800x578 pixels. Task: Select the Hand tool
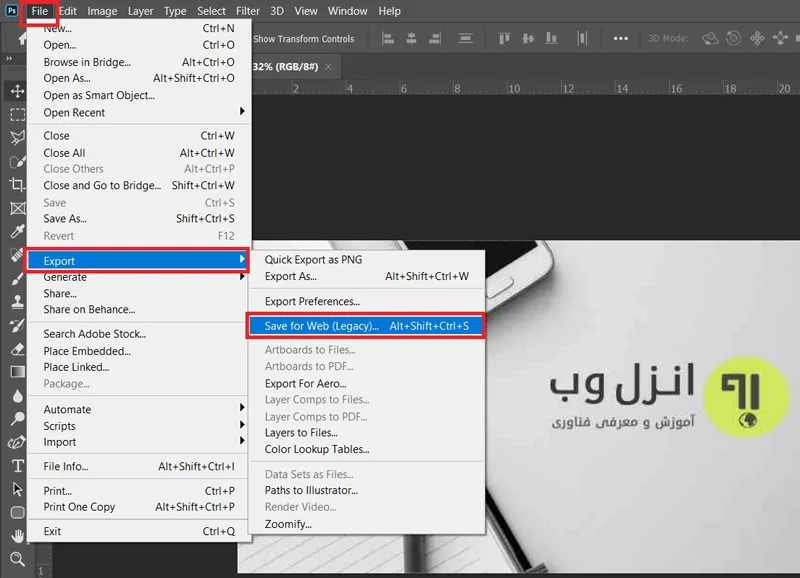point(17,536)
